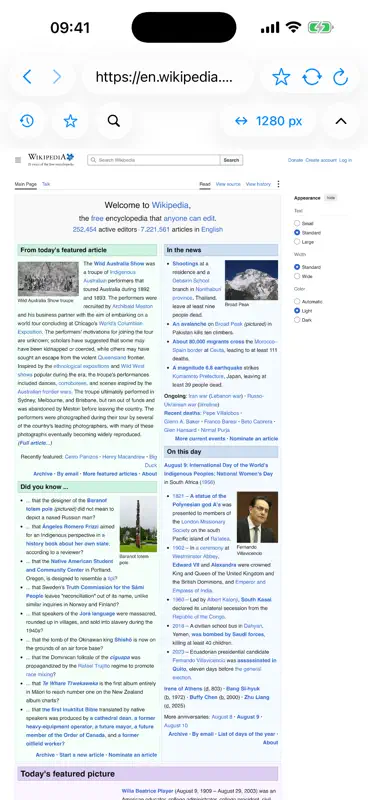Click the '7,221,561' articles count link
The height and width of the screenshot is (800, 368).
[x=155, y=230]
